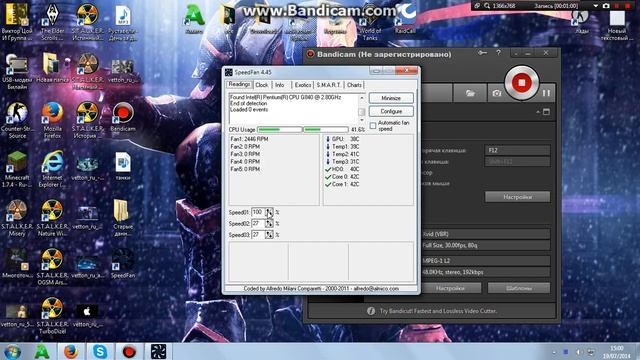Open SpeedFan Configure dialog
Viewport: 640px width, 360px height.
[391, 111]
